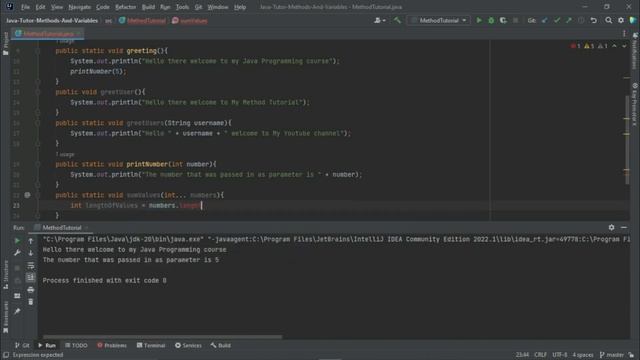Open Search Everywhere magnifier icon
This screenshot has height=360, width=640.
click(x=609, y=20)
